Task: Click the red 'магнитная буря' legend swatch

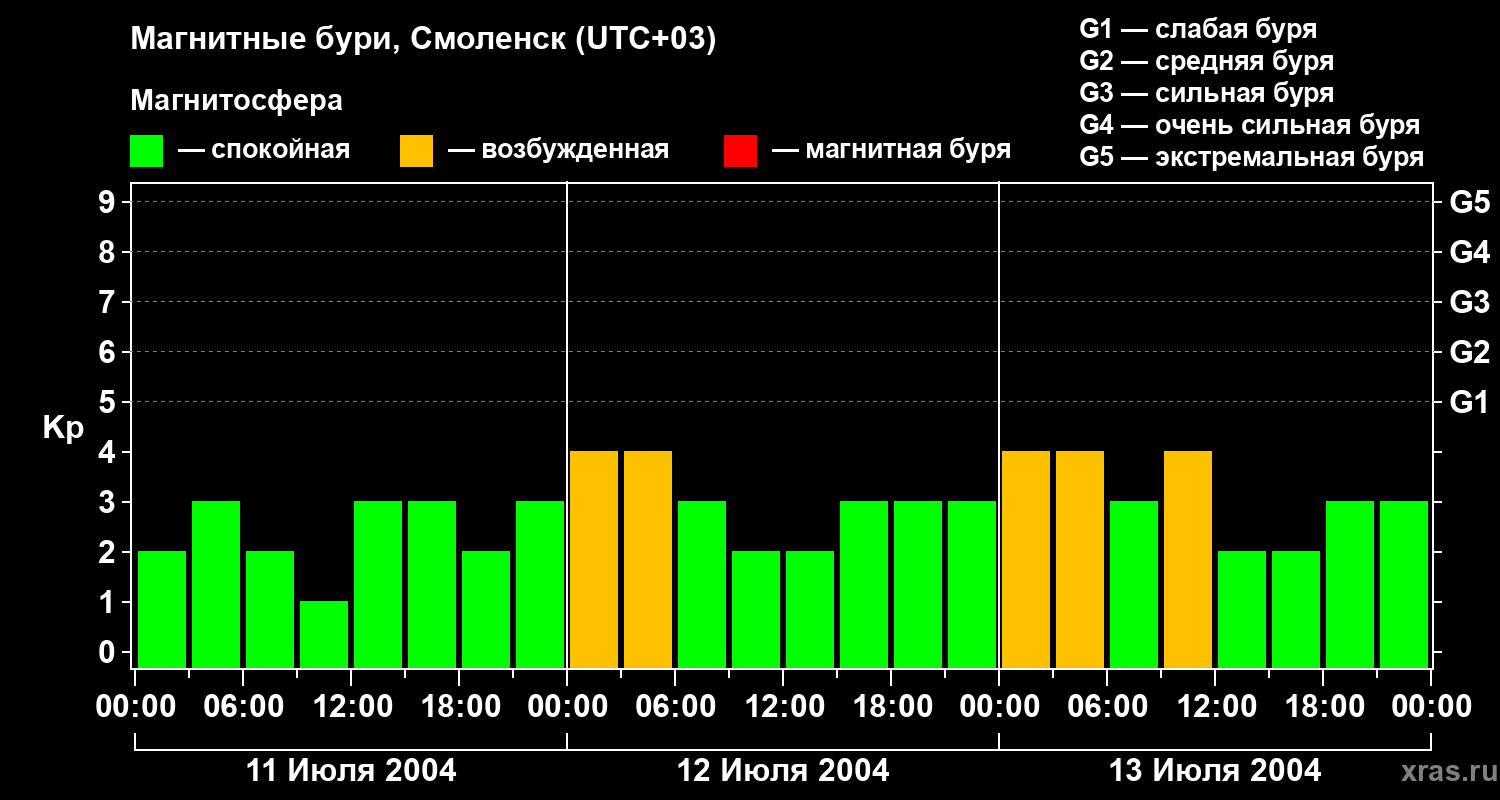Action: pos(740,151)
